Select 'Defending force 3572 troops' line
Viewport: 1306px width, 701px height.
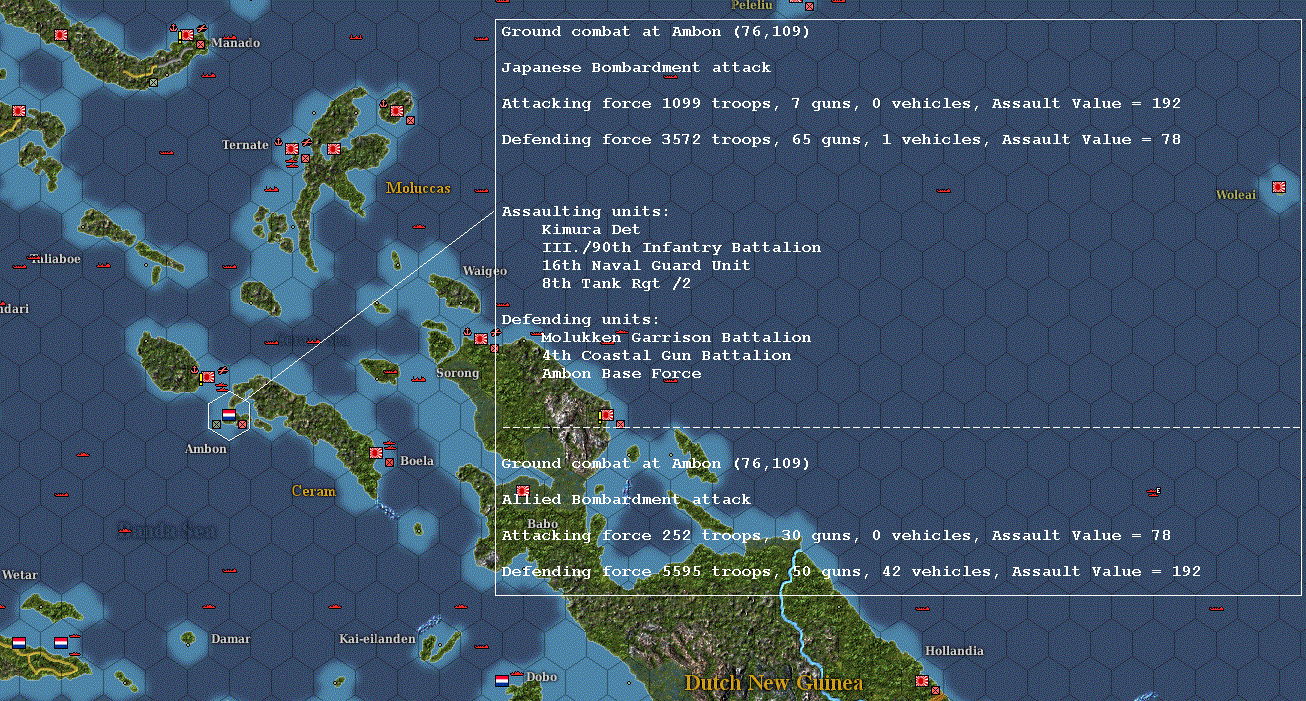pyautogui.click(x=841, y=140)
